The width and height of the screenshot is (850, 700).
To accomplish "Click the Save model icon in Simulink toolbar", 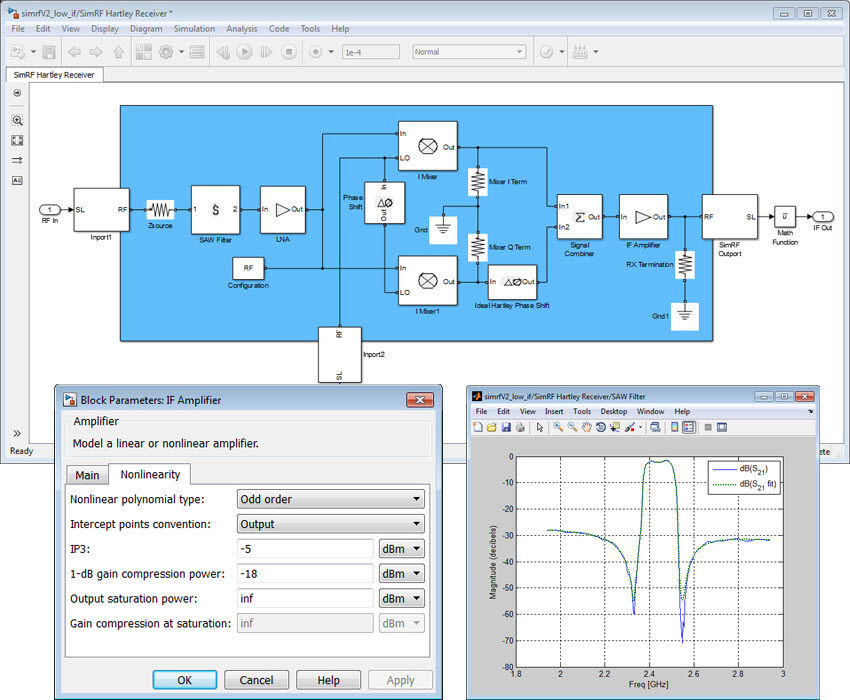I will click(x=49, y=52).
